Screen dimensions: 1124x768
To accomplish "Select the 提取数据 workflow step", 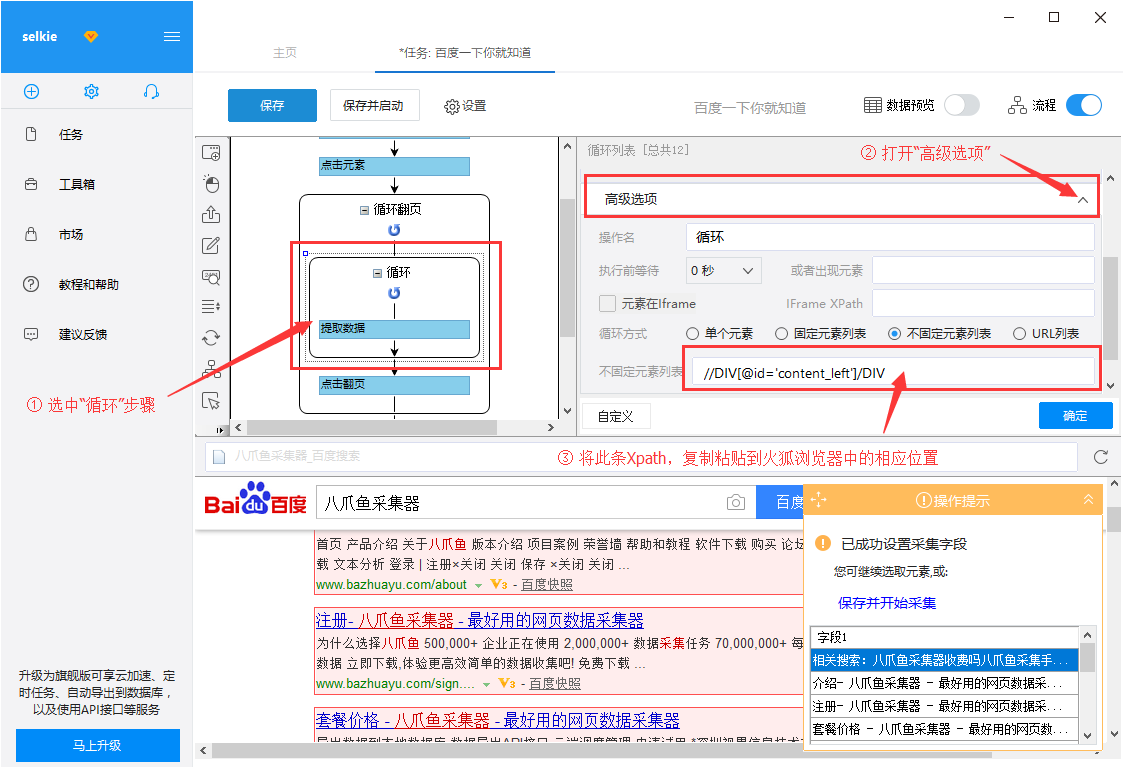I will pyautogui.click(x=394, y=329).
